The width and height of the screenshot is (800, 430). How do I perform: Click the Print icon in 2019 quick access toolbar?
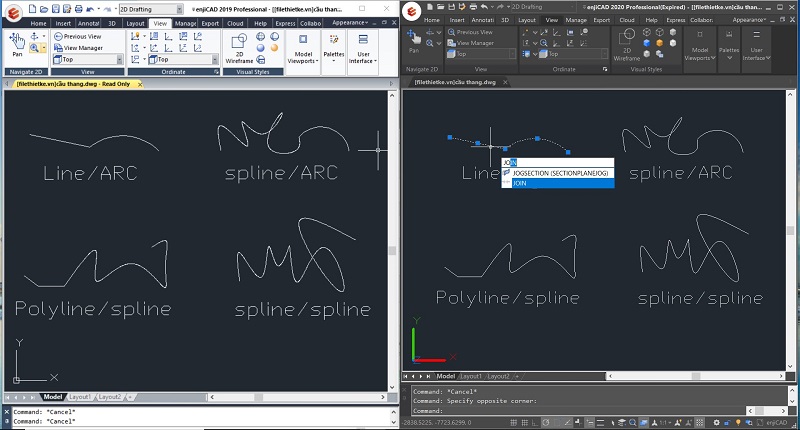coord(78,9)
